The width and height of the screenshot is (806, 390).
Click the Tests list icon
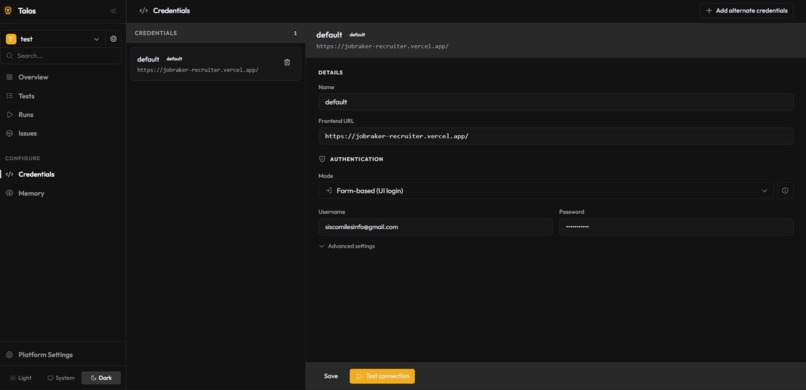(9, 96)
